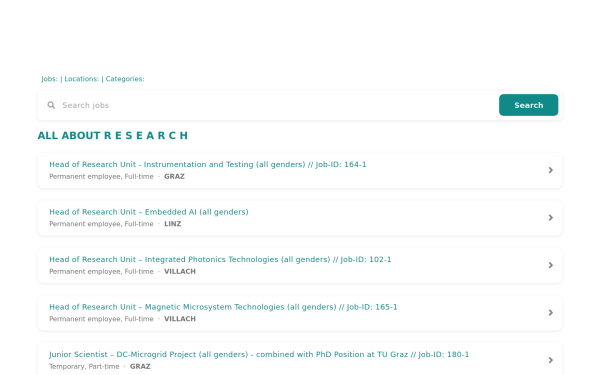Click the magnifier icon in search bar
The image size is (600, 375).
click(51, 105)
